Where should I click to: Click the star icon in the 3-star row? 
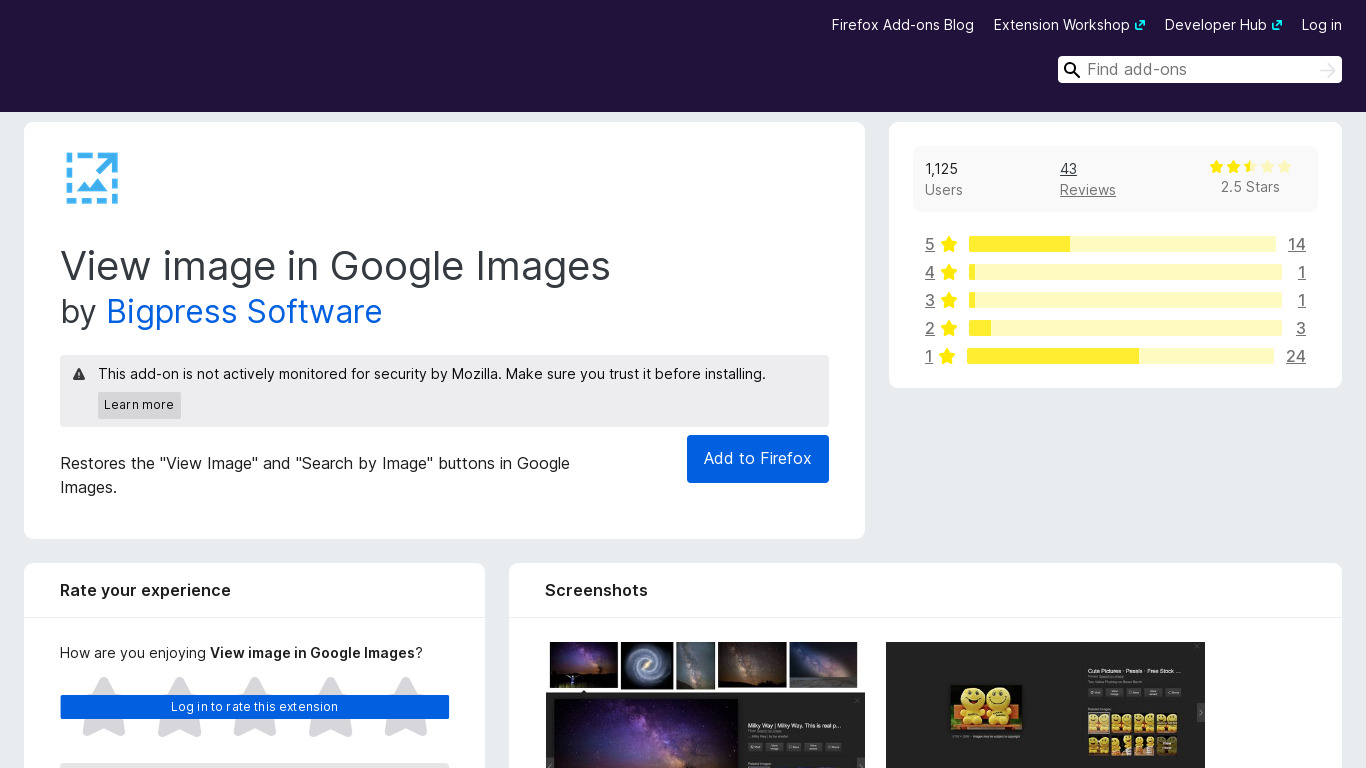949,300
